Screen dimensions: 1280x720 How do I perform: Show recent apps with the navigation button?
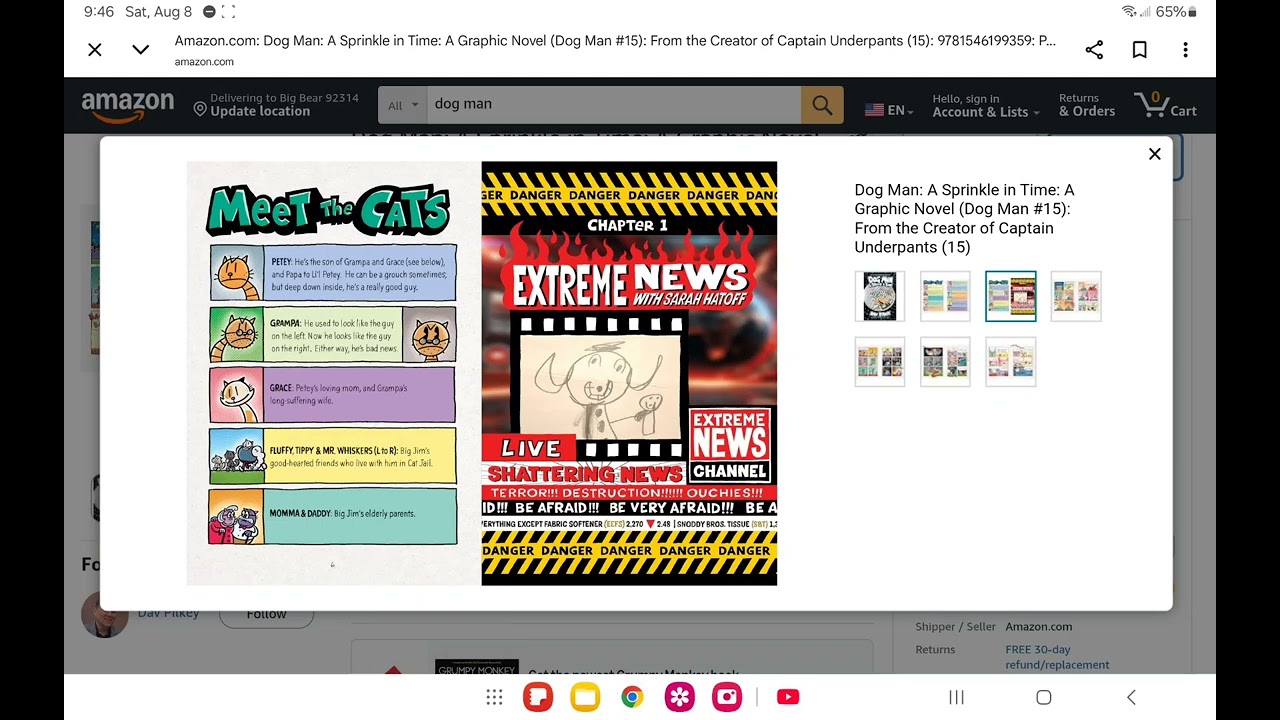tap(956, 697)
